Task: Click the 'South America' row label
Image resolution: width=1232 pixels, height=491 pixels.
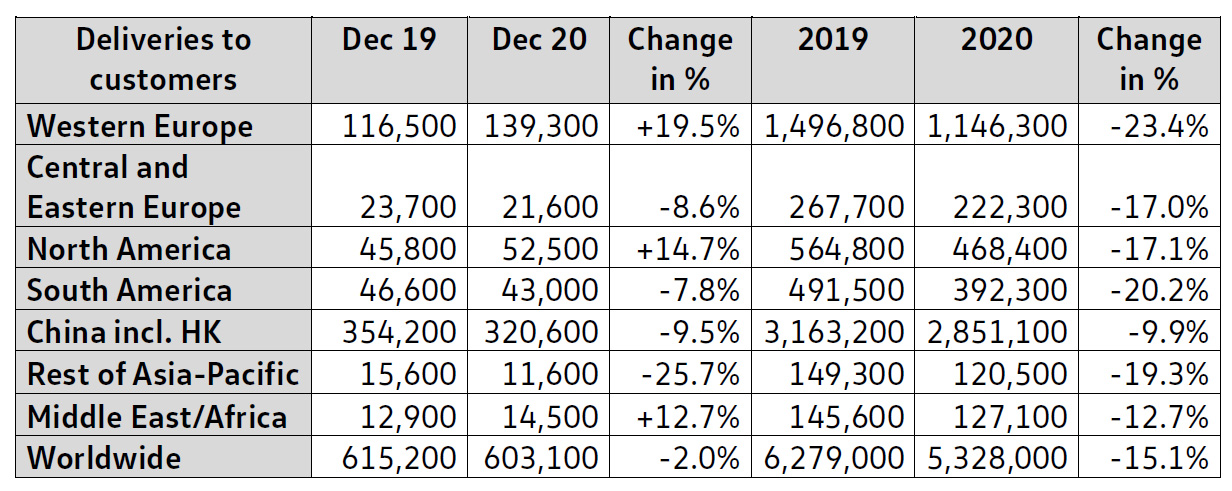Action: click(x=130, y=291)
